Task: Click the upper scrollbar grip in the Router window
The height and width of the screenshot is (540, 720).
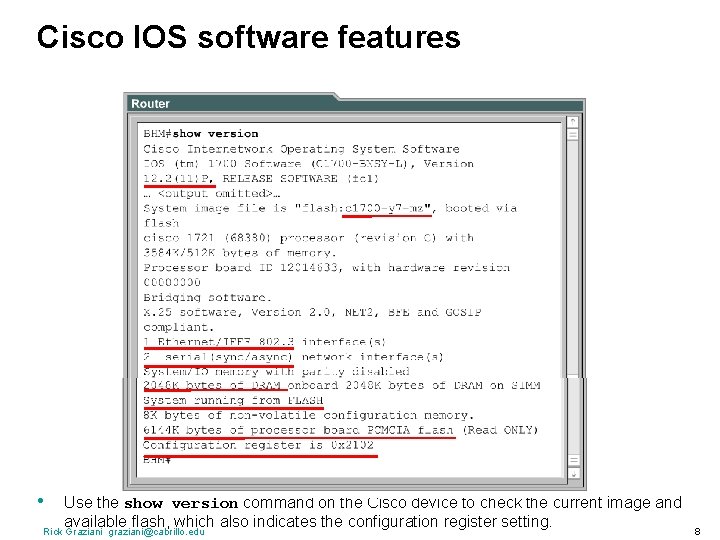Action: coord(573,135)
